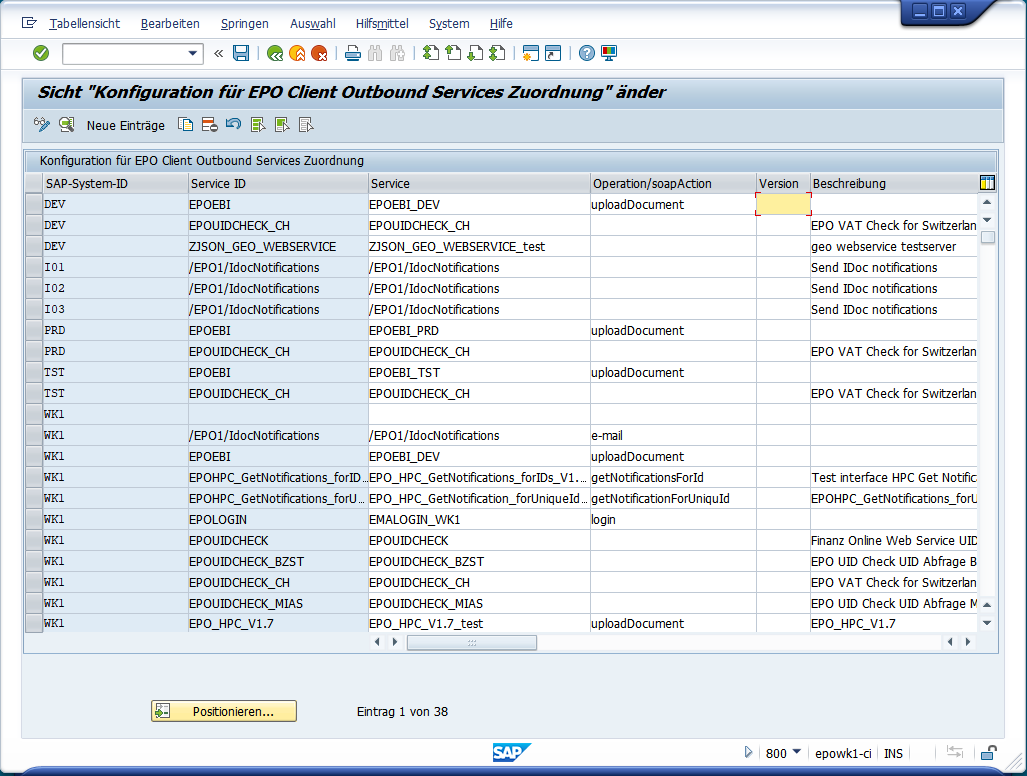
Task: Click the Operation/soapAction column header
Action: coord(673,183)
